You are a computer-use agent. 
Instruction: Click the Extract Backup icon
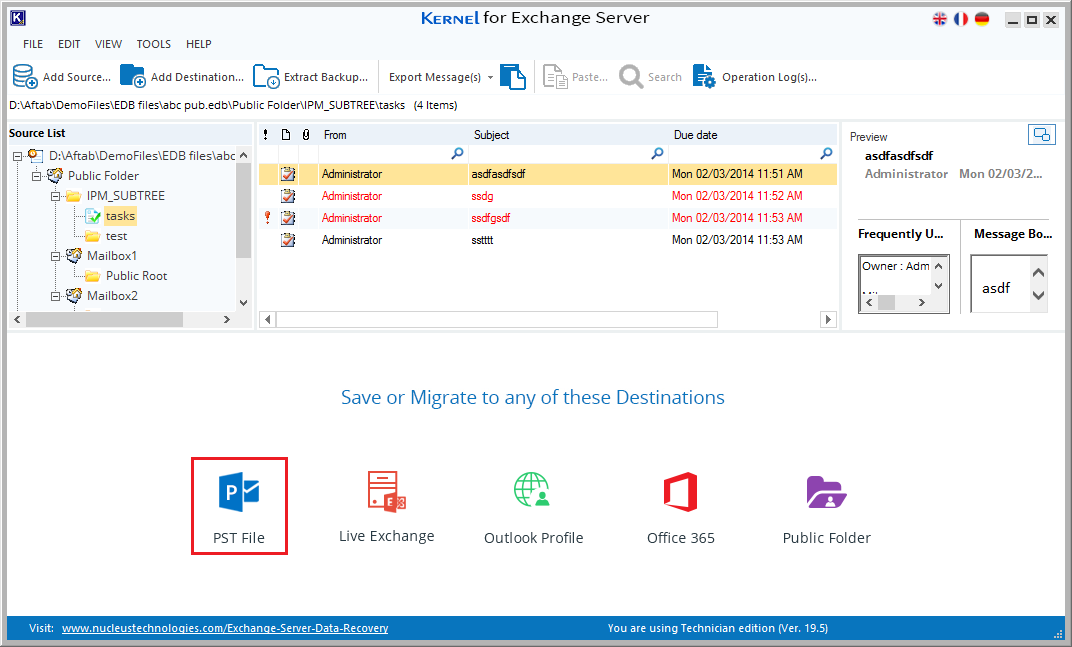266,77
